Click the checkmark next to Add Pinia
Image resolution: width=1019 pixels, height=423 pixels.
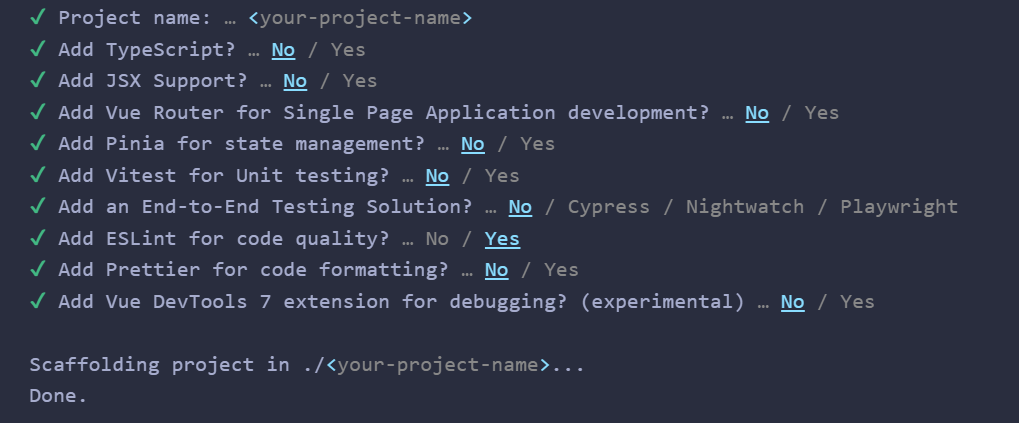pyautogui.click(x=37, y=144)
